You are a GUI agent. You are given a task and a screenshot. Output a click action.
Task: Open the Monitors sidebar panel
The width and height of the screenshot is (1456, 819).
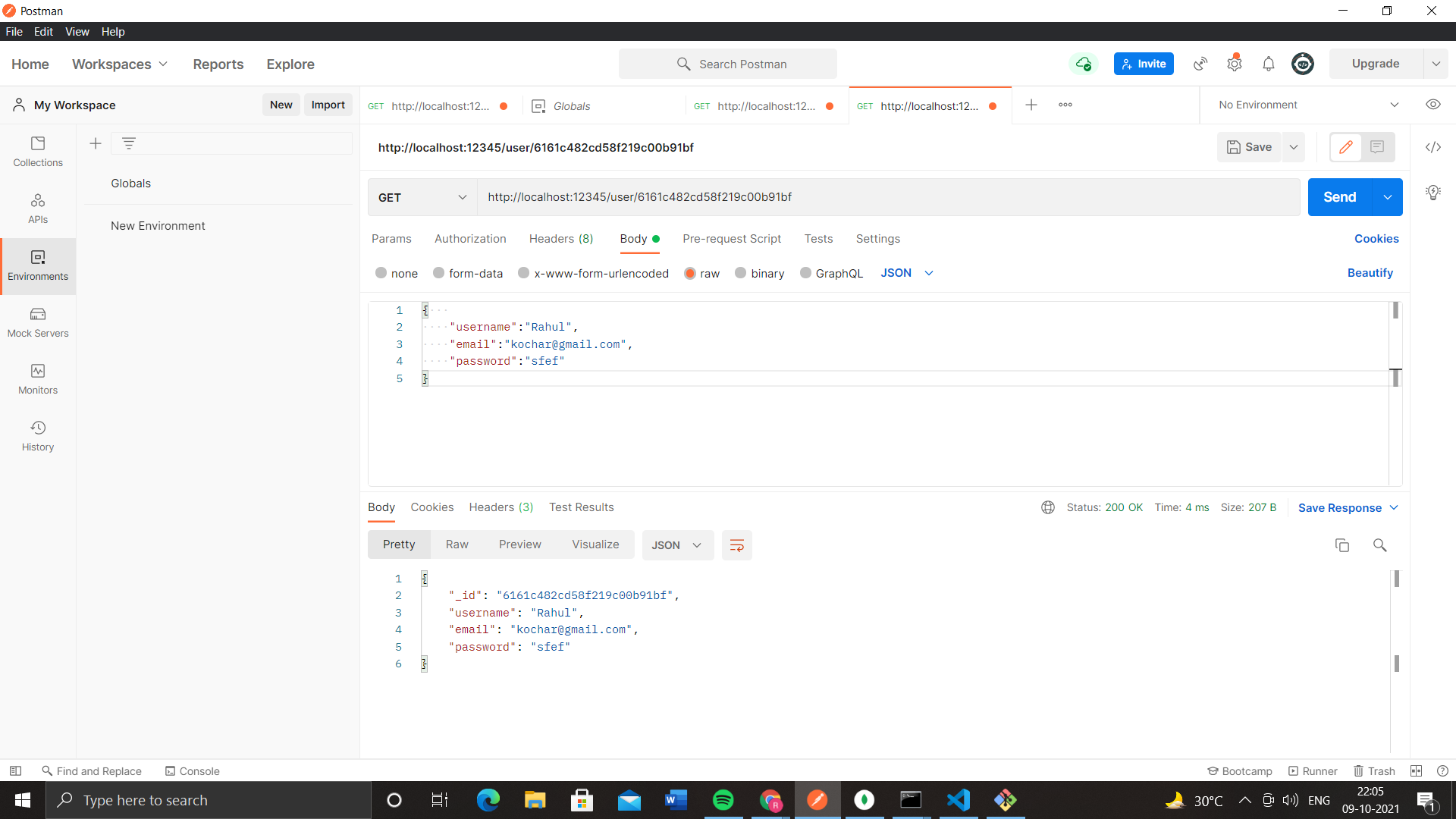[38, 379]
